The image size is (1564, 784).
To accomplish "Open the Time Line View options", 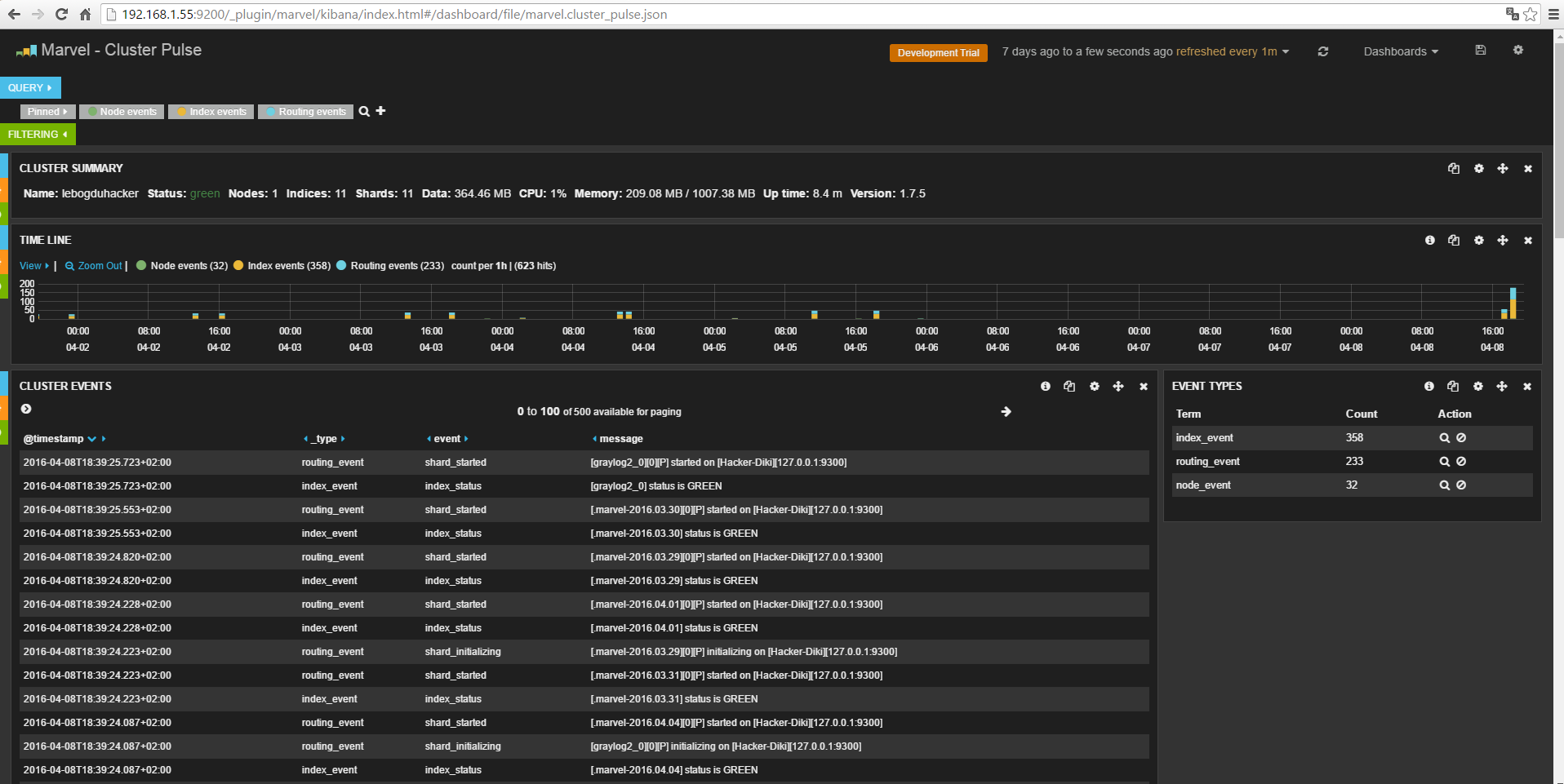I will pos(34,266).
